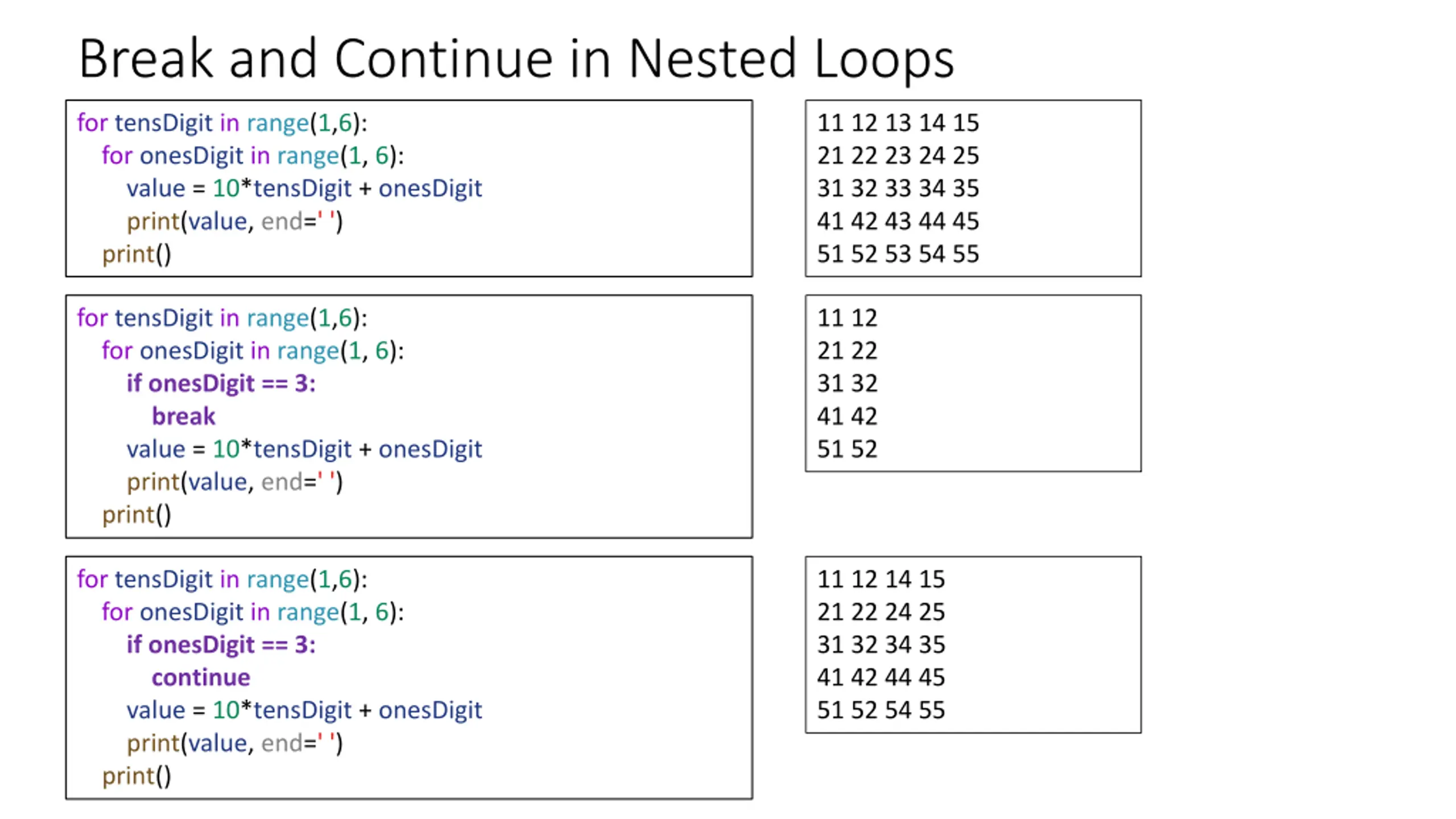
Task: Click the output row '31 32 33 34 35'
Action: tap(898, 188)
